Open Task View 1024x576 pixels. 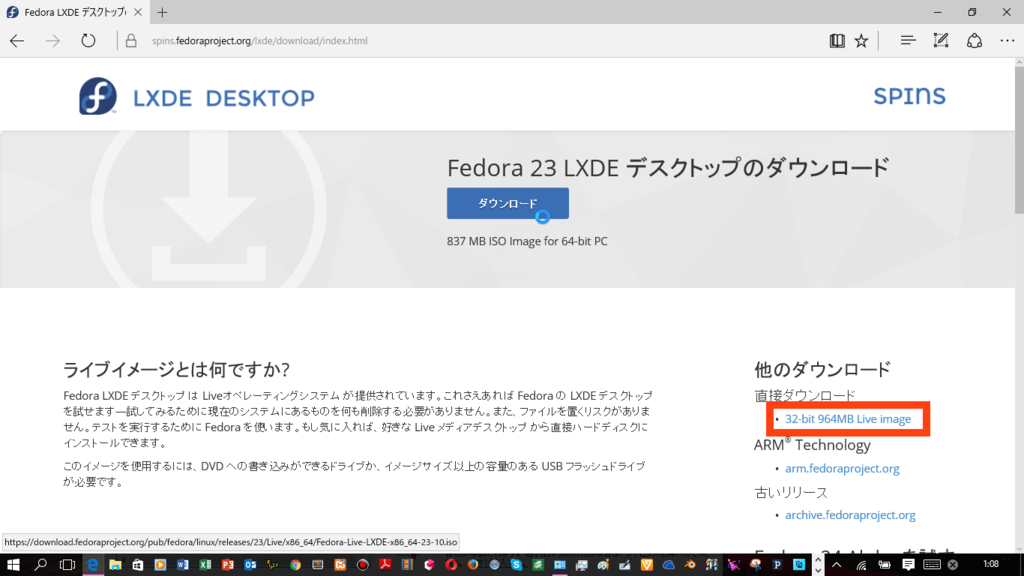[67, 565]
